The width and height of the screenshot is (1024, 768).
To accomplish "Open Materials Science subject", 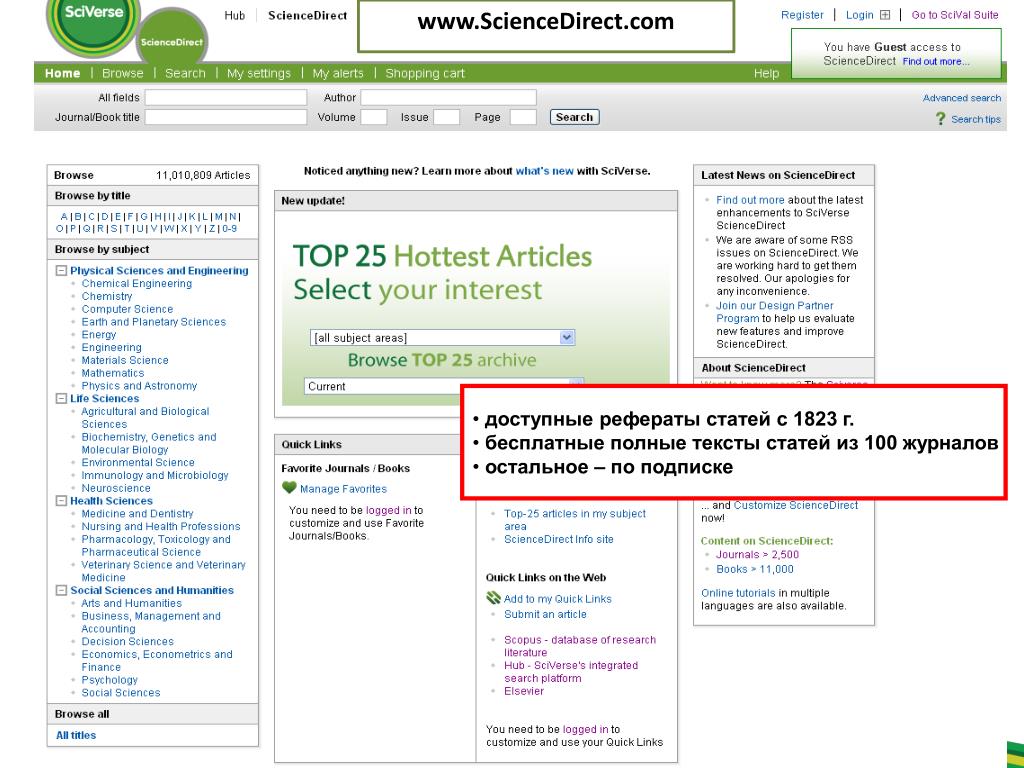I will (125, 360).
